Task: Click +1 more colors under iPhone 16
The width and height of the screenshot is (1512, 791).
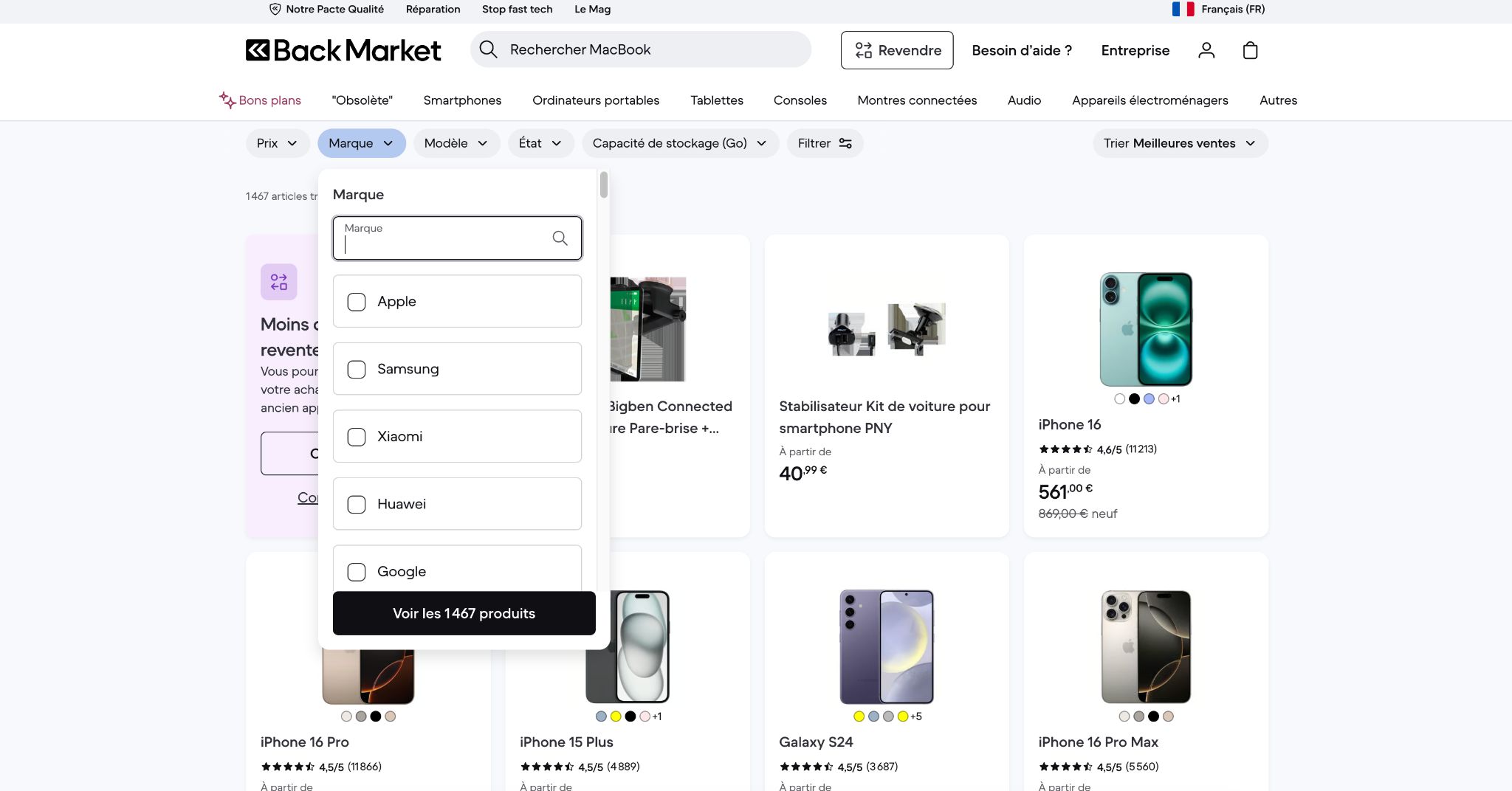Action: click(x=1175, y=399)
